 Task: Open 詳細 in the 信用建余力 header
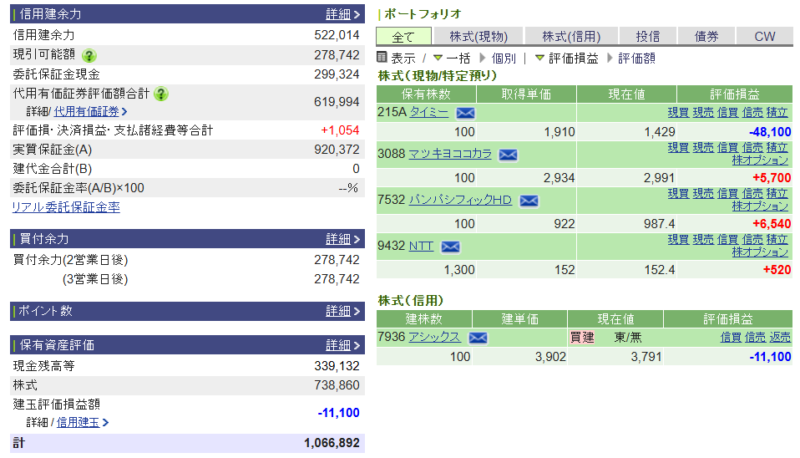pyautogui.click(x=342, y=14)
